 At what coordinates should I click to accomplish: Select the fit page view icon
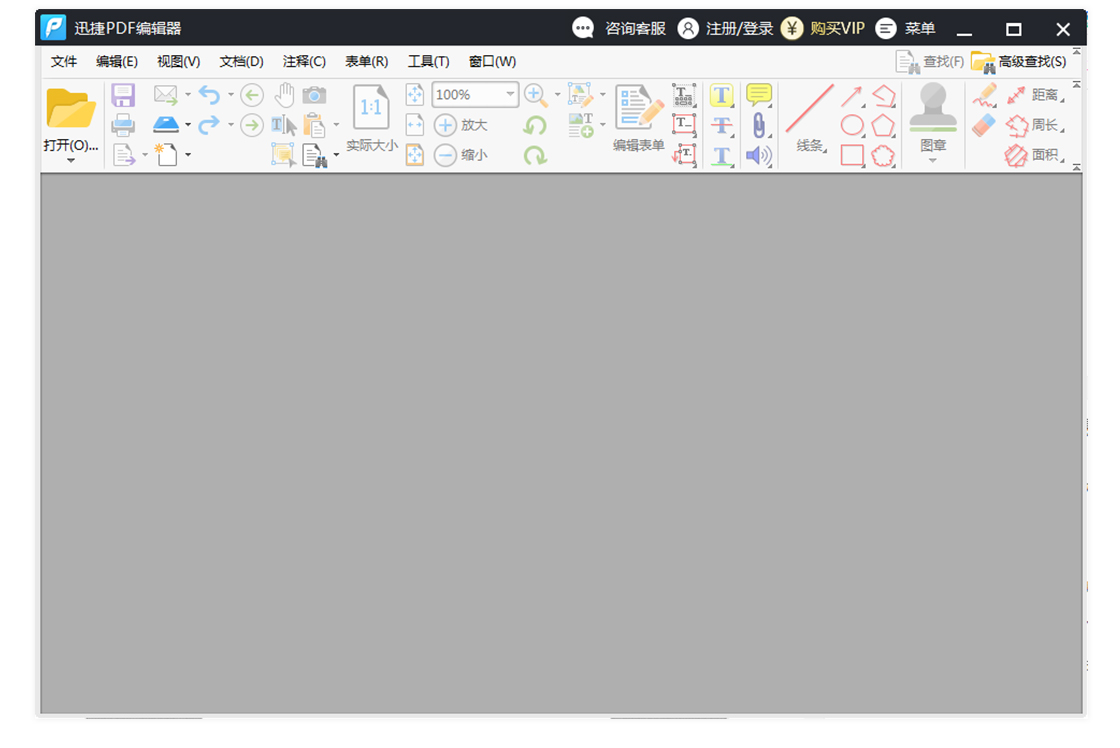(414, 94)
